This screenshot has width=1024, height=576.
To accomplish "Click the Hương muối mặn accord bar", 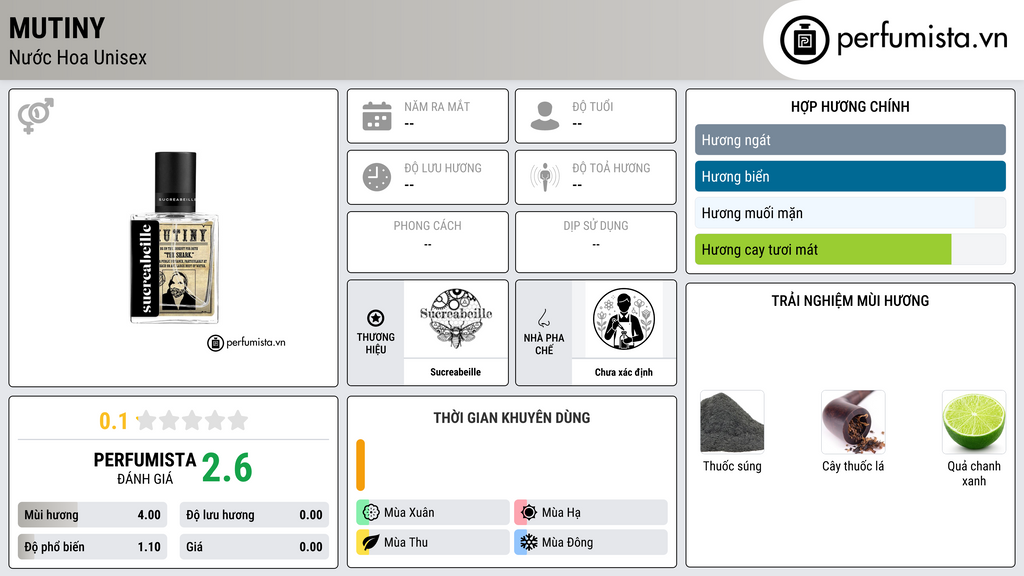I will coord(850,213).
